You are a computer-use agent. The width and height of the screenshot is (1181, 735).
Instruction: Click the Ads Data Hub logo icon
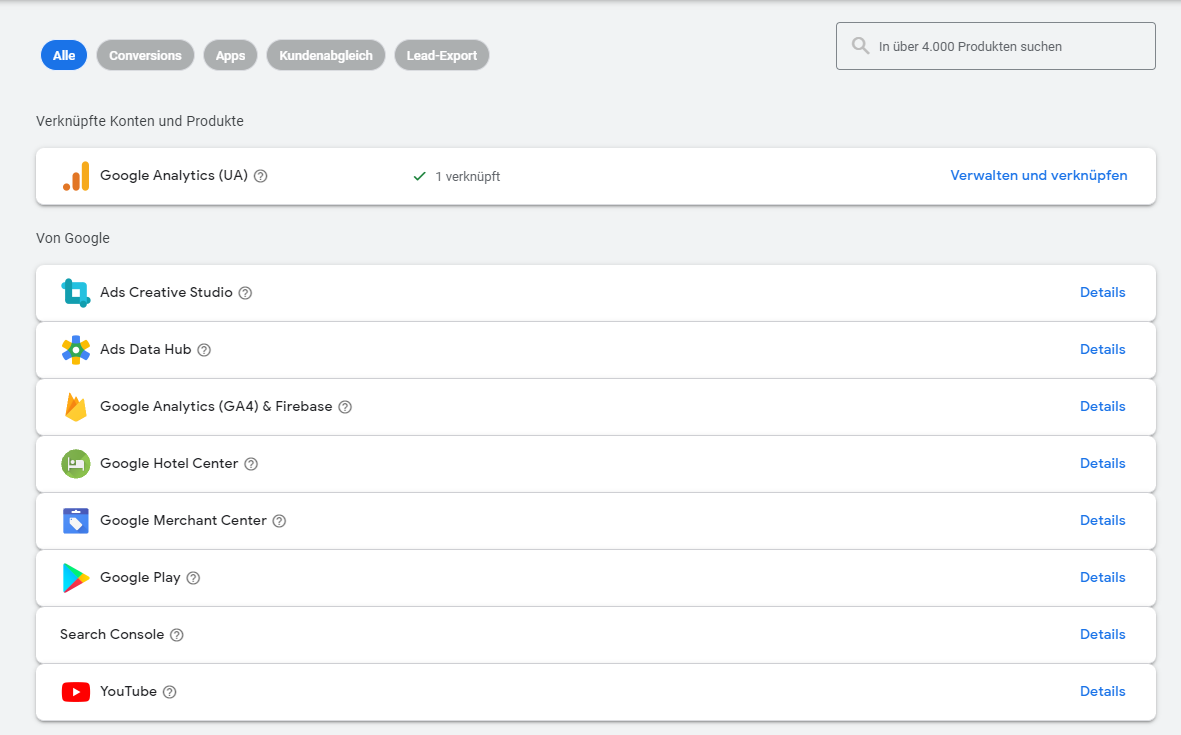(75, 350)
